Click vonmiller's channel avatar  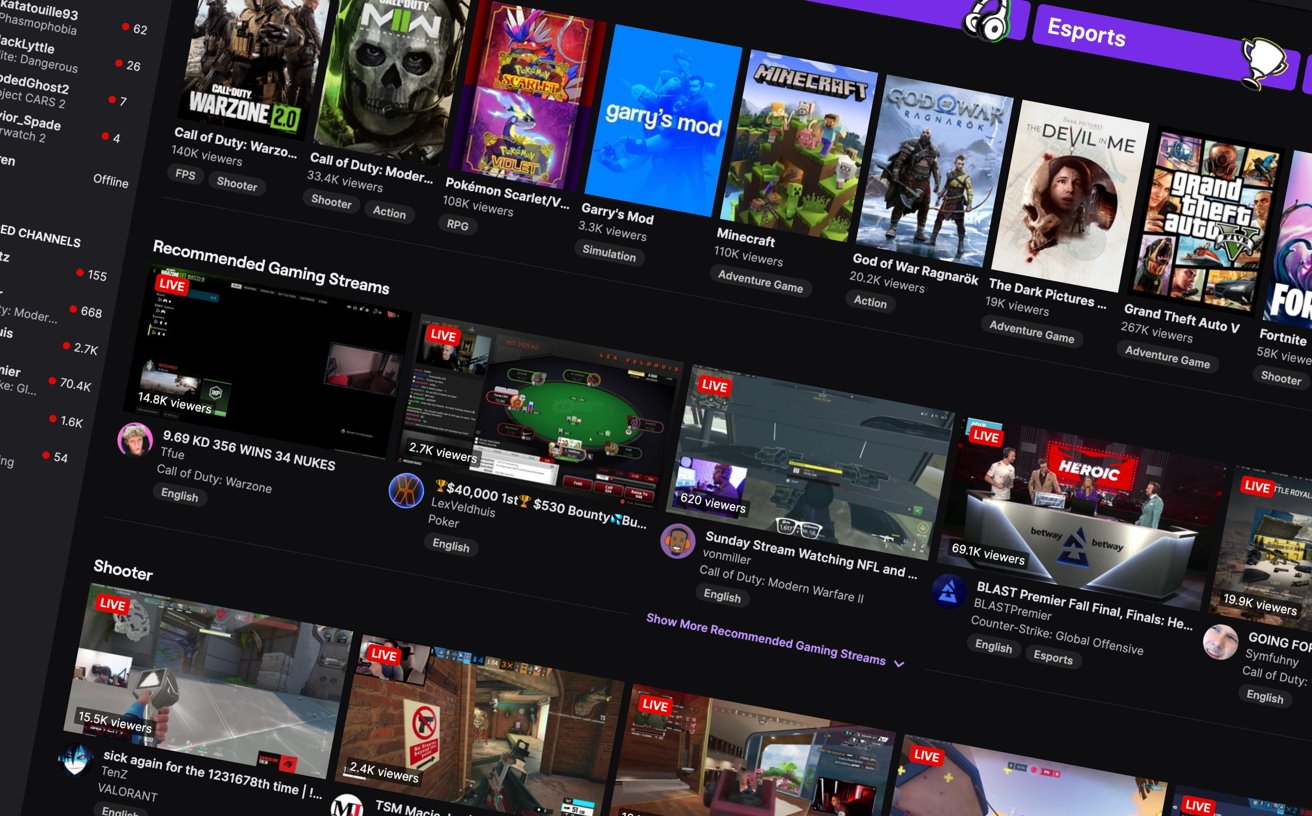pos(677,540)
